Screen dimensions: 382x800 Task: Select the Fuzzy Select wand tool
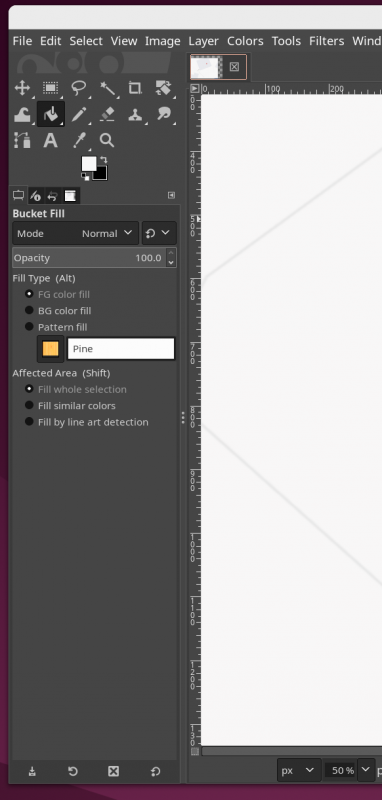(x=107, y=88)
